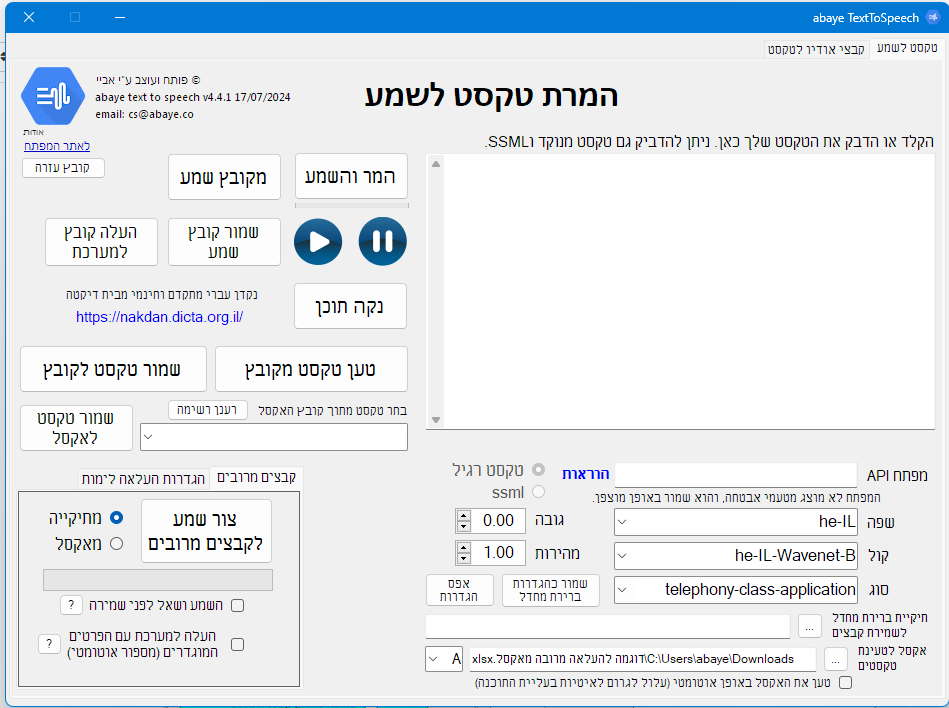Image resolution: width=949 pixels, height=708 pixels.
Task: Select the מאקסל radio option
Action: point(116,543)
